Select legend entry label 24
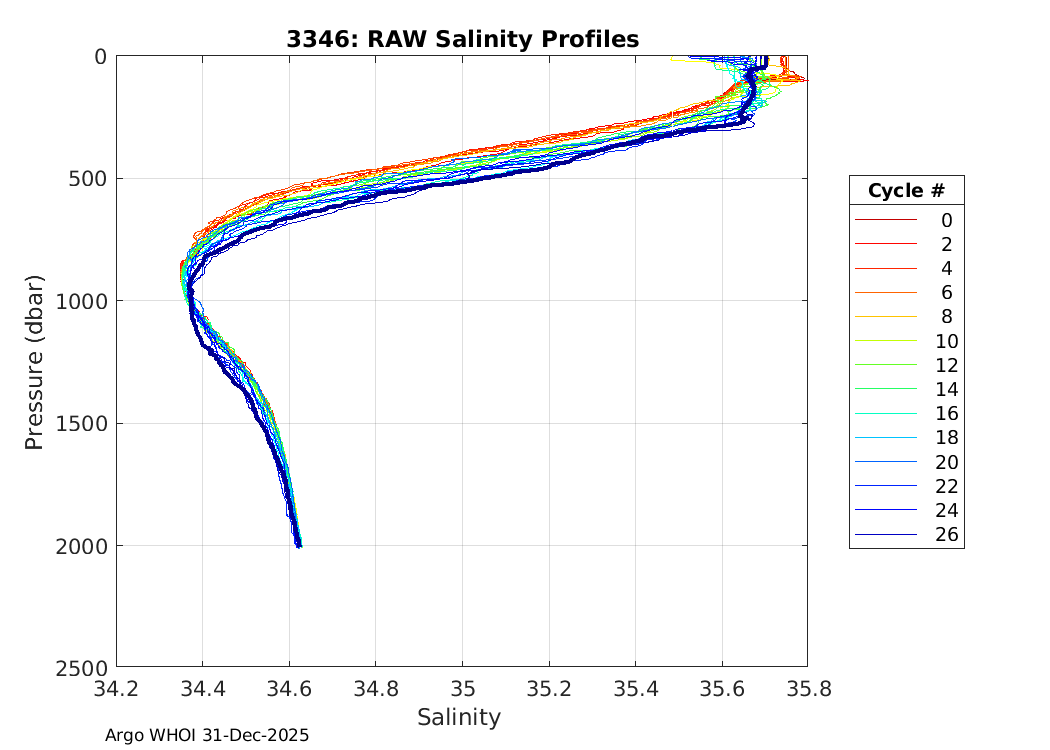This screenshot has height=750, width=1050. (946, 510)
